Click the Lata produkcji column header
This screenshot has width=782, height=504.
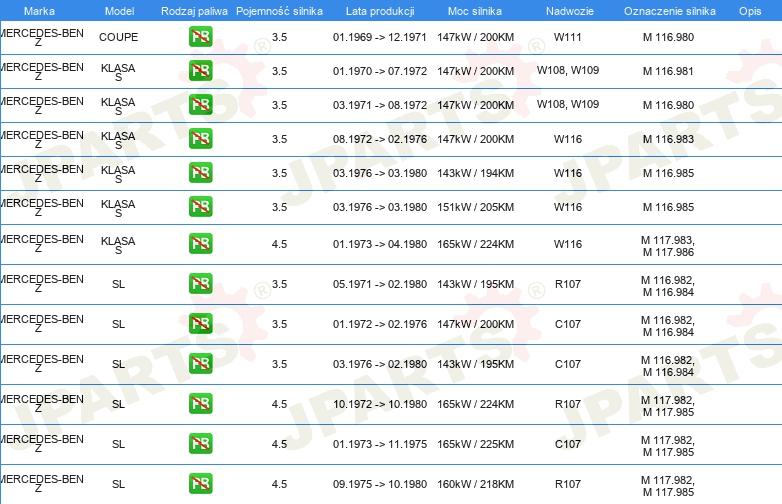click(380, 11)
